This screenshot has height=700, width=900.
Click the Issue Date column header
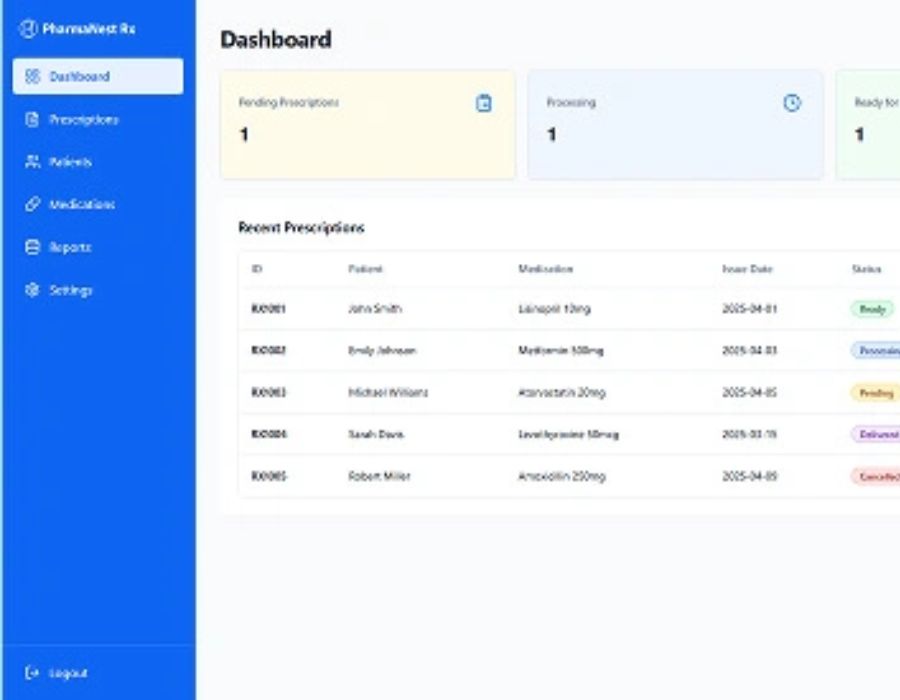[747, 269]
